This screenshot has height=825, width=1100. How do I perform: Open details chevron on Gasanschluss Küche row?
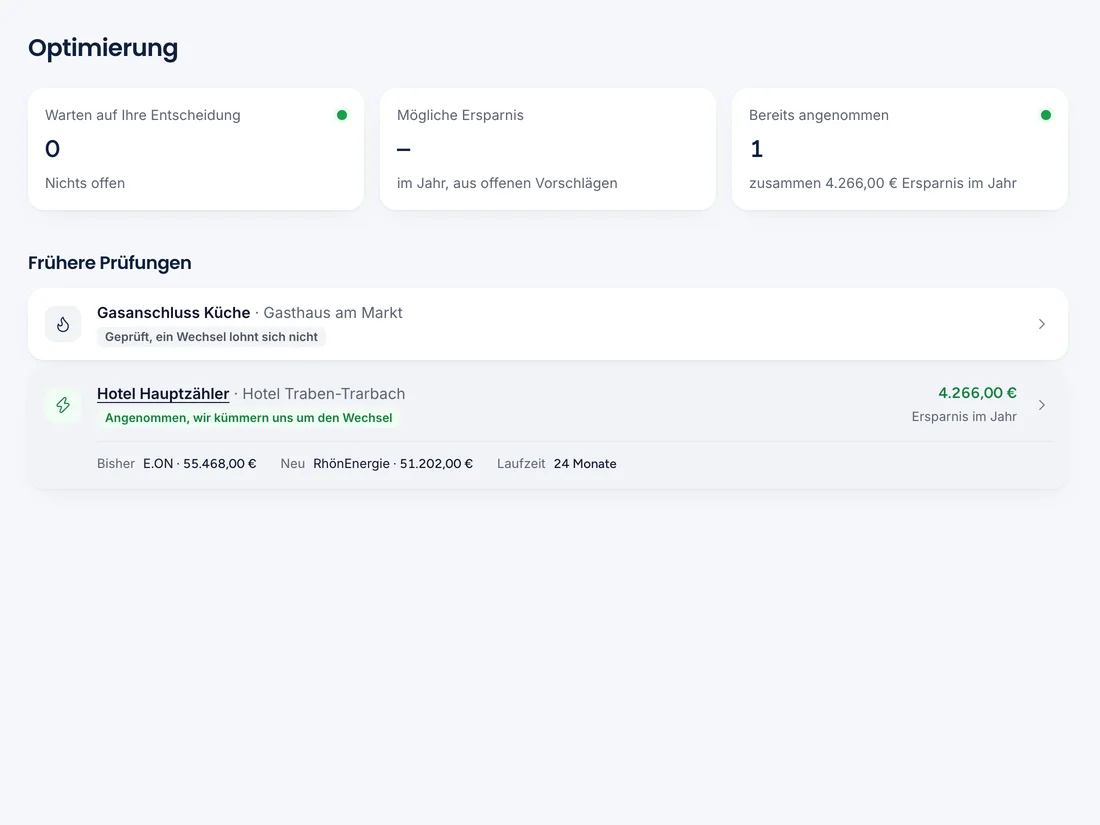pos(1042,324)
